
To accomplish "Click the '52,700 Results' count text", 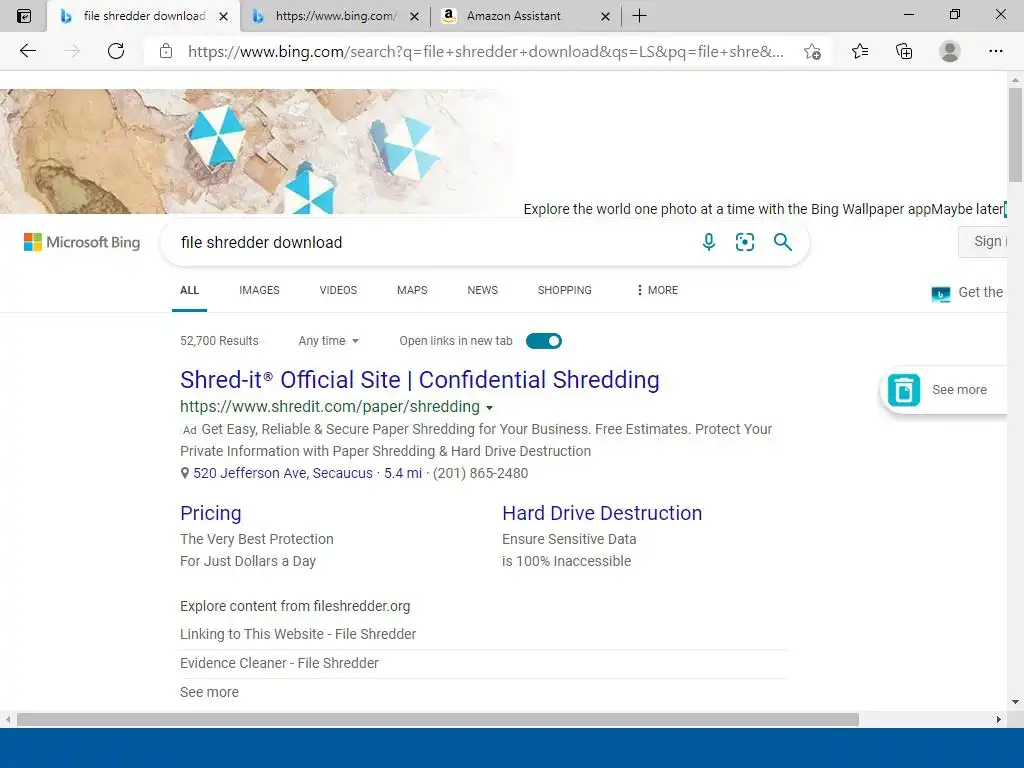I will pyautogui.click(x=219, y=341).
